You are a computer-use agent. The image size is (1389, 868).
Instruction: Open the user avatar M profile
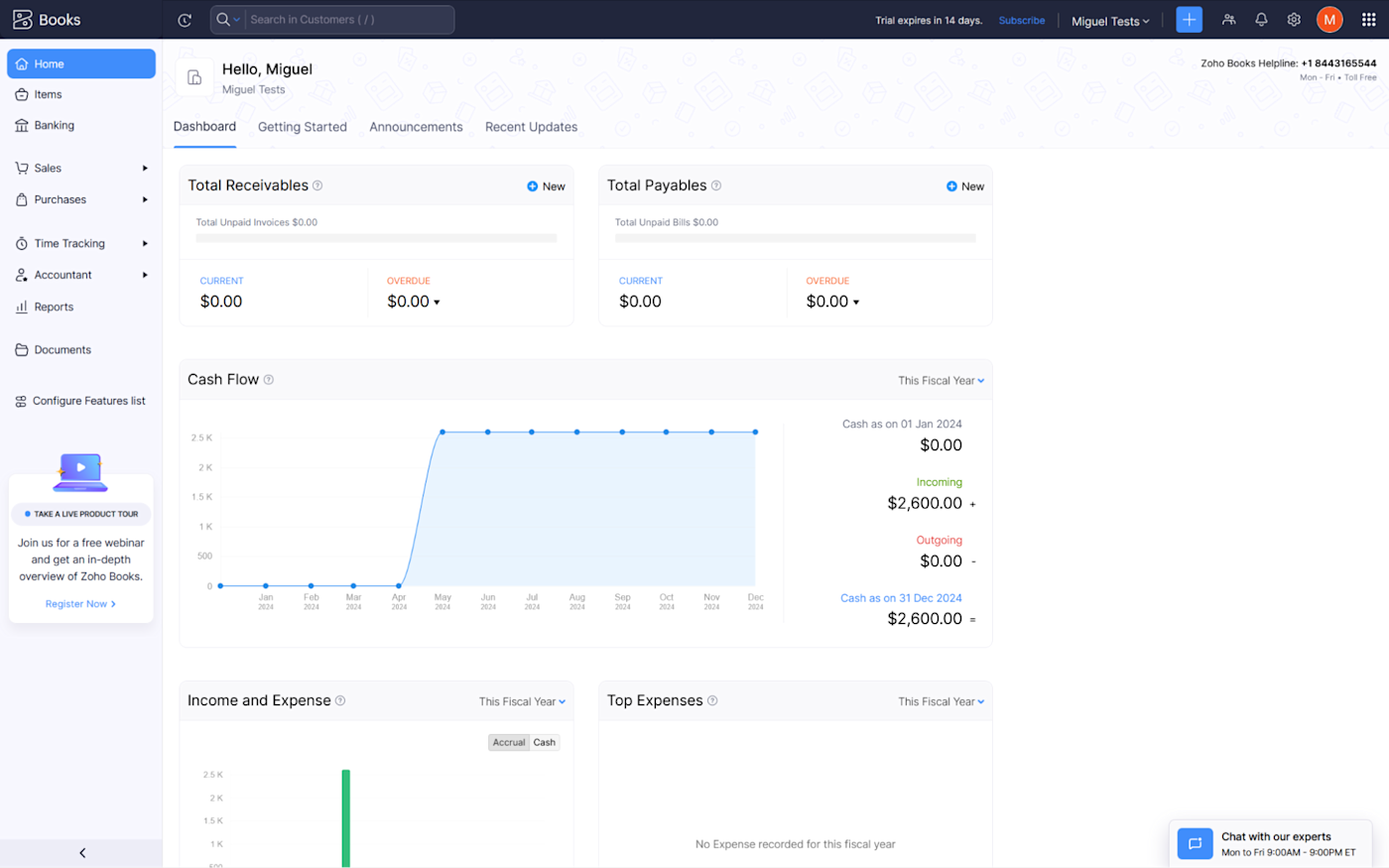1329,20
